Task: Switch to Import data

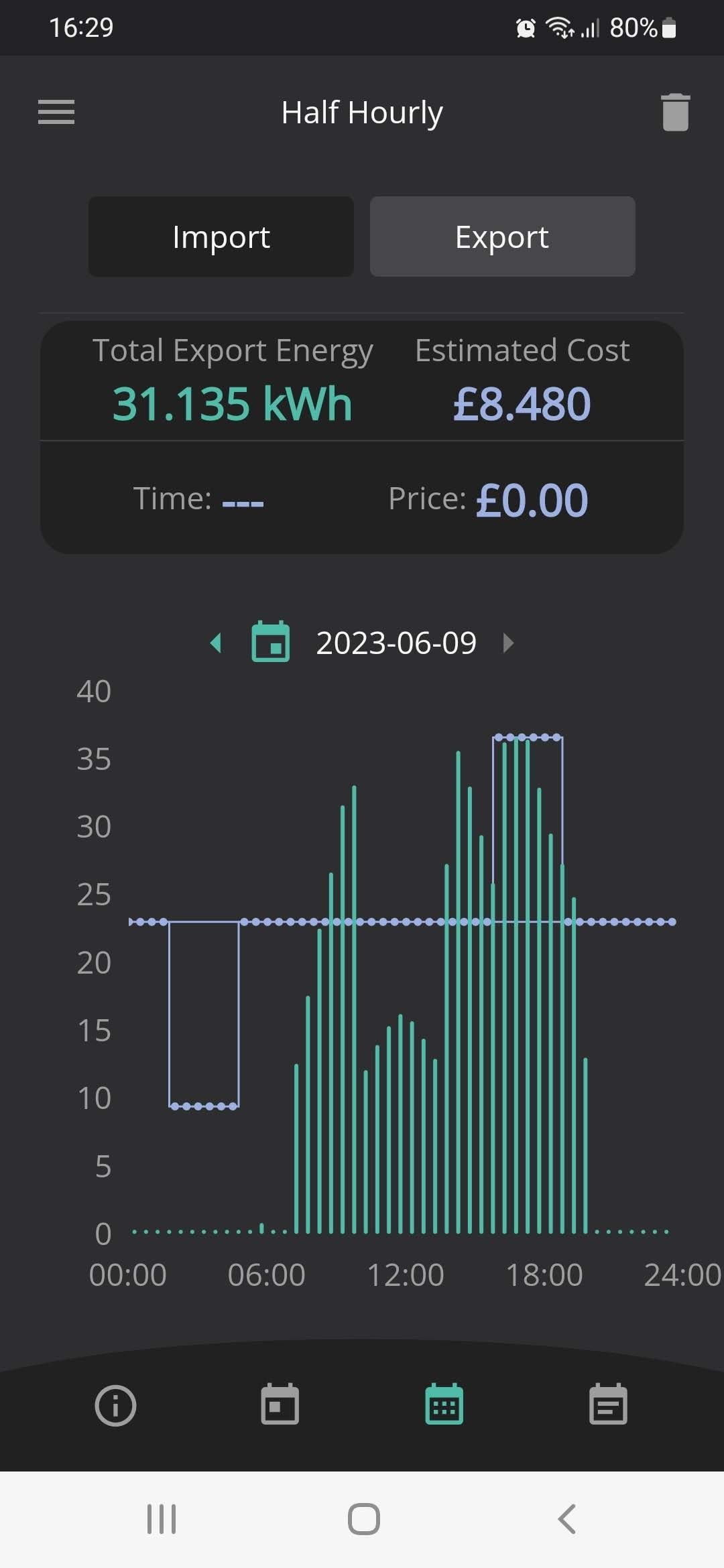Action: tap(221, 237)
